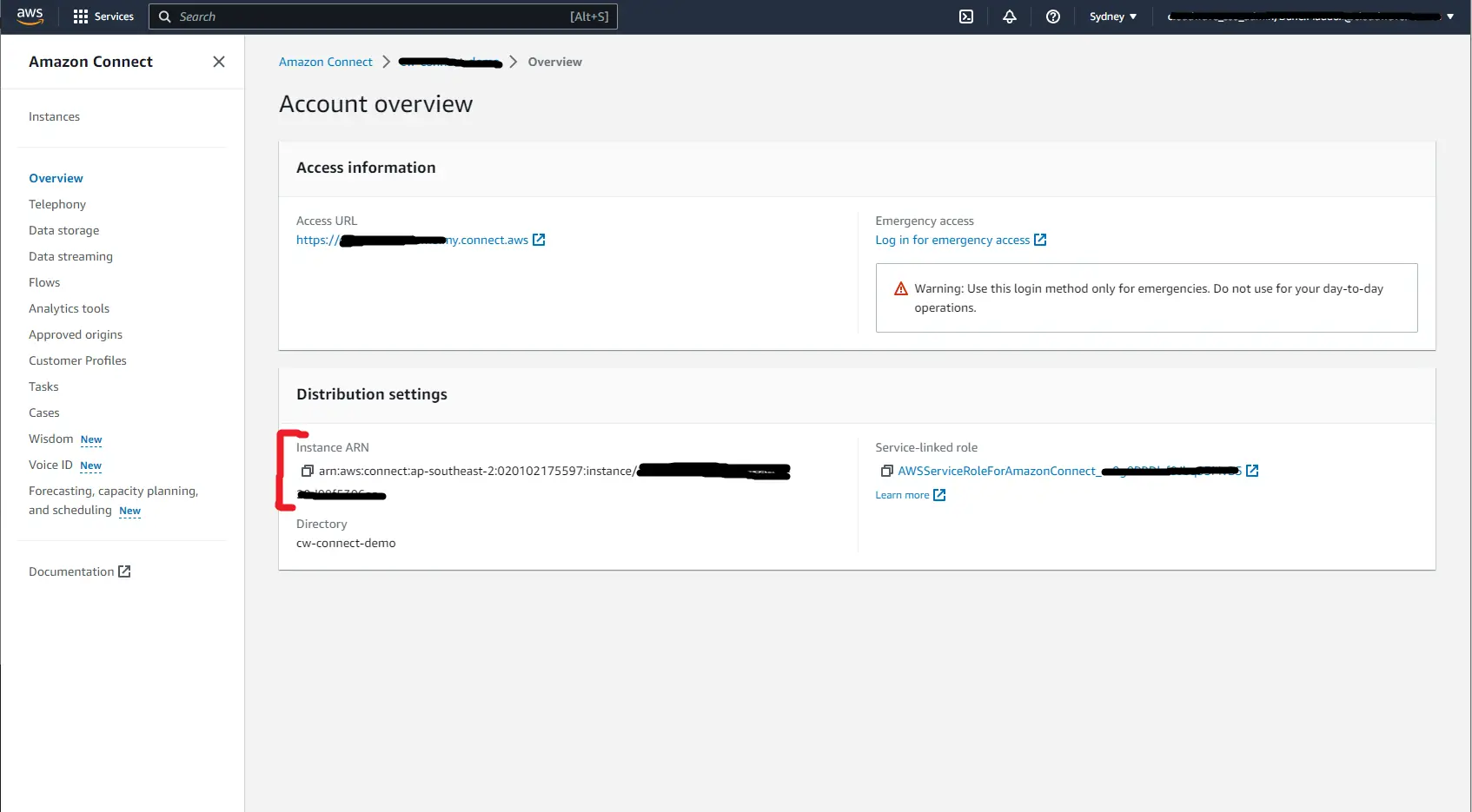Click the Voice ID New badge
The height and width of the screenshot is (812, 1472).
click(x=90, y=466)
